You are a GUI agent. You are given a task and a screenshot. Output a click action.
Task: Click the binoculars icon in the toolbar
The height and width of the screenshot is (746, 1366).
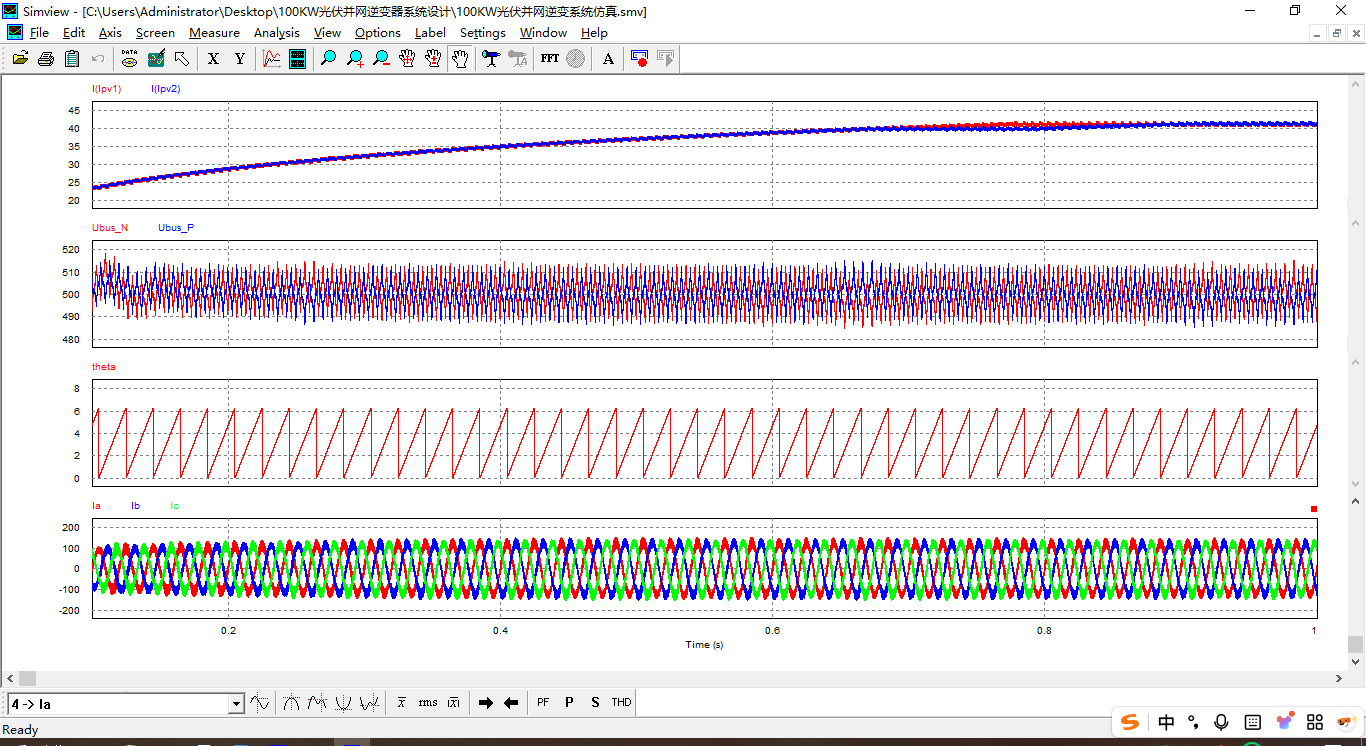(x=490, y=59)
